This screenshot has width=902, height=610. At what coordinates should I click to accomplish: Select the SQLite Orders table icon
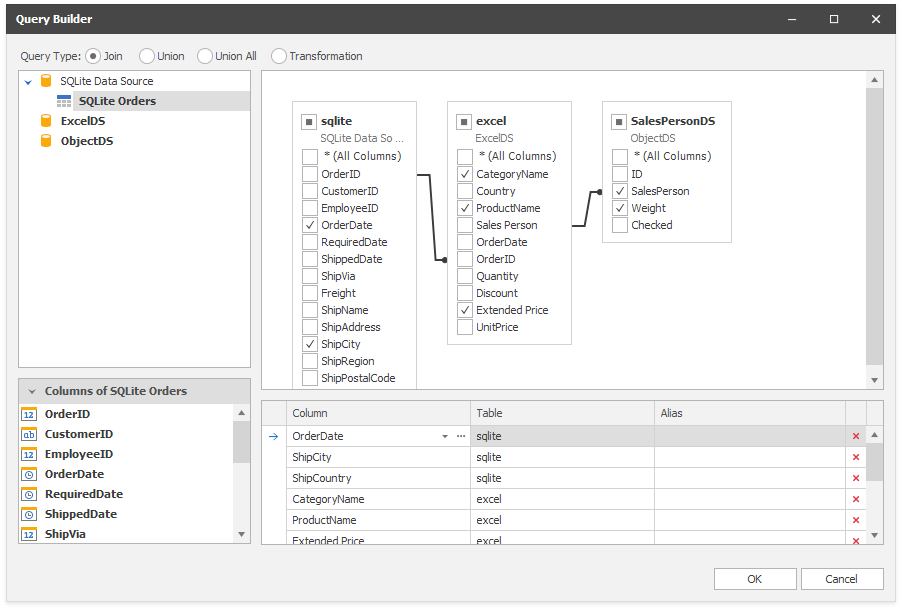[x=64, y=100]
